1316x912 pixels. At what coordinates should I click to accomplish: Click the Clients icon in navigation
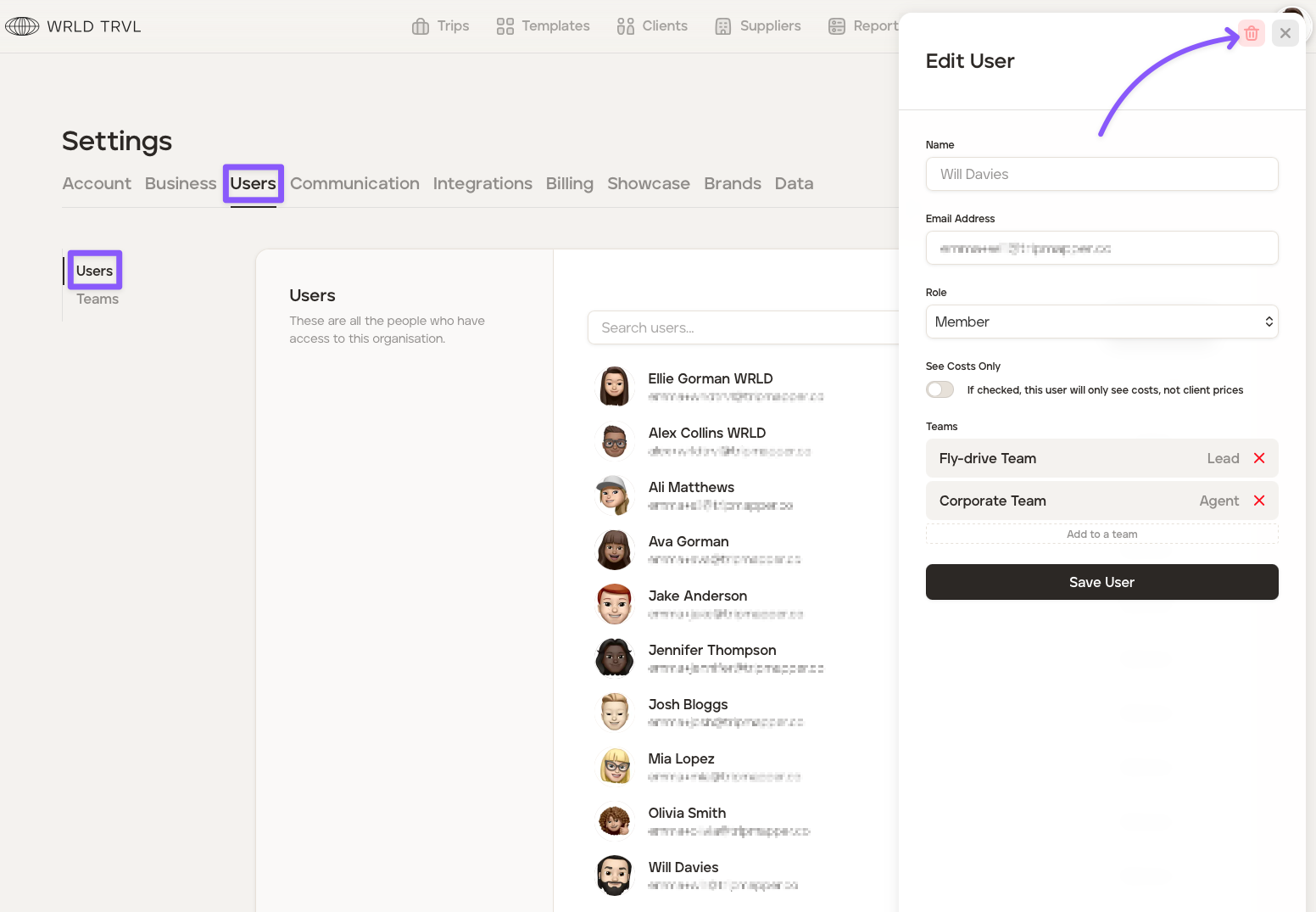coord(626,26)
